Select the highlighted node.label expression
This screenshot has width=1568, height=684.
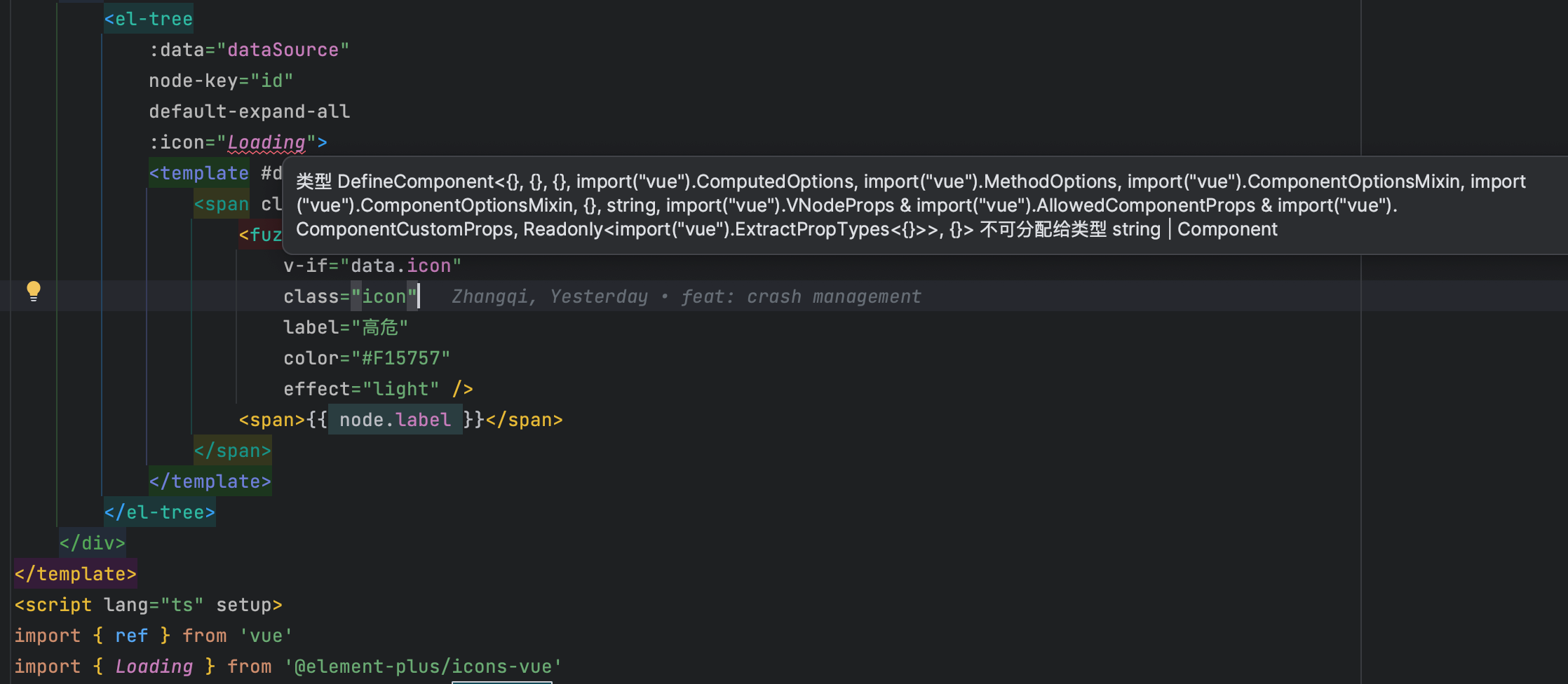(395, 419)
